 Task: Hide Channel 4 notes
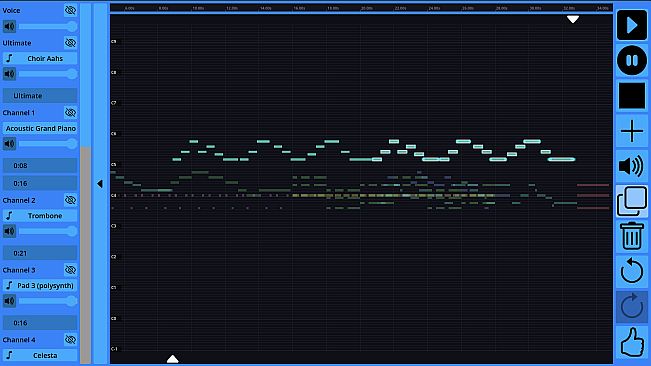coord(71,339)
